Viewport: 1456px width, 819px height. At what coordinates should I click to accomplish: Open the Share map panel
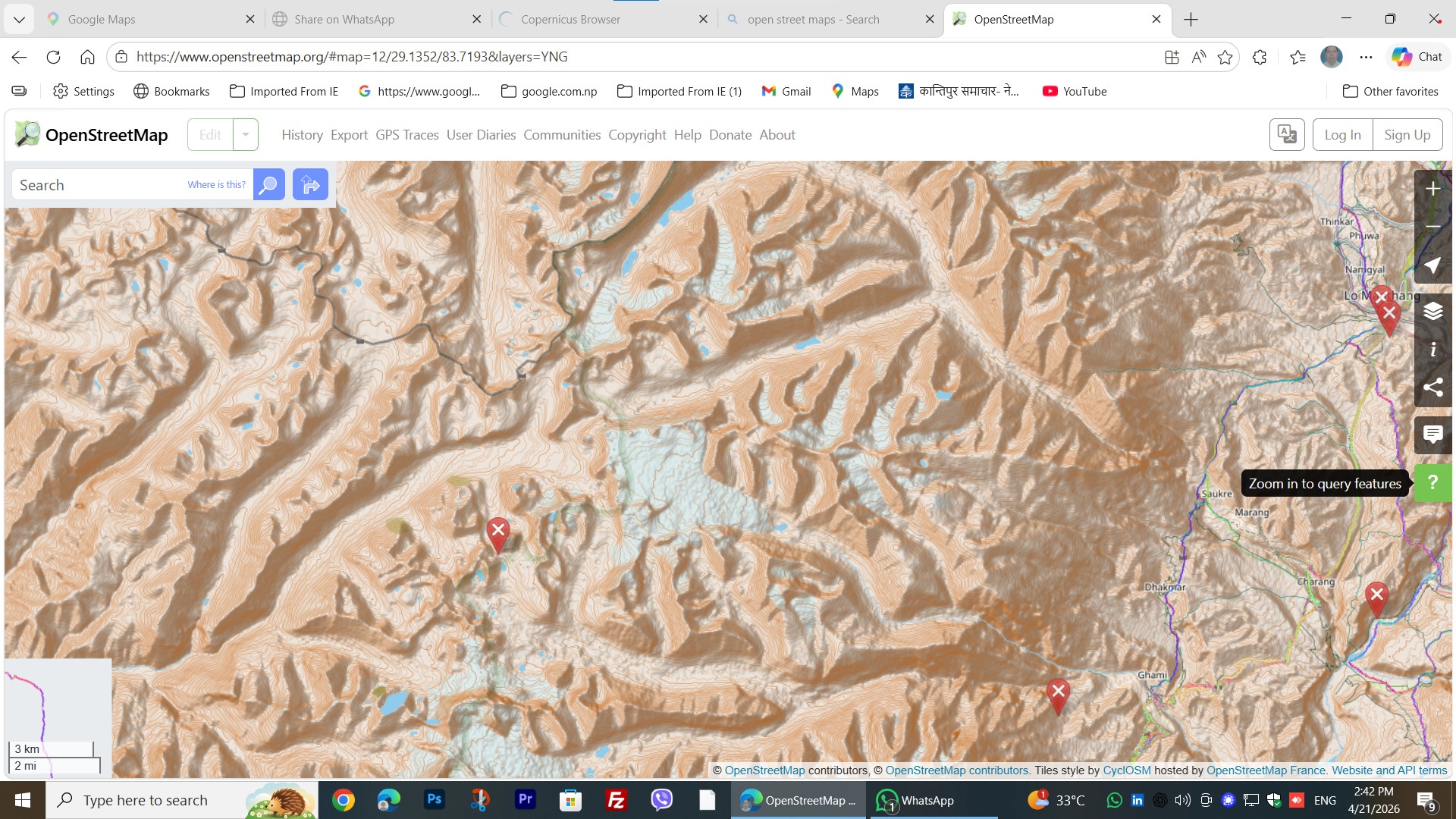[x=1432, y=388]
